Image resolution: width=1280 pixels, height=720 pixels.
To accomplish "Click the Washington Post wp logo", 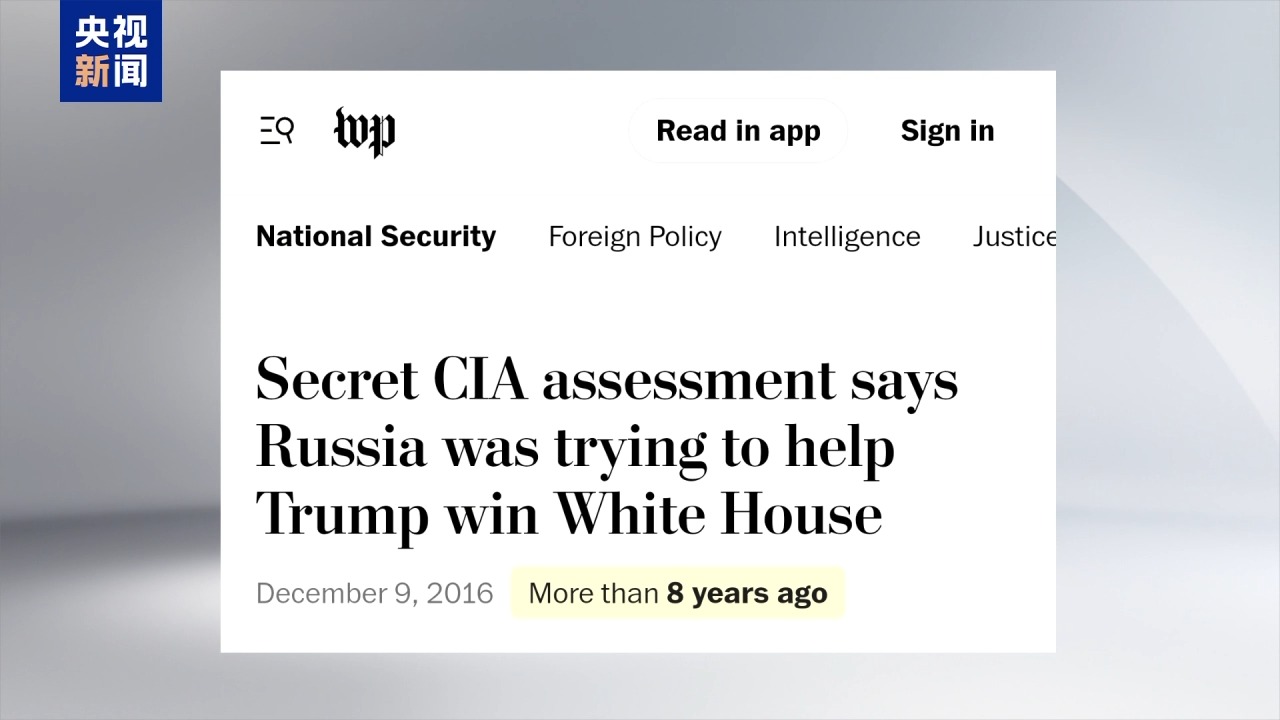I will tap(364, 131).
